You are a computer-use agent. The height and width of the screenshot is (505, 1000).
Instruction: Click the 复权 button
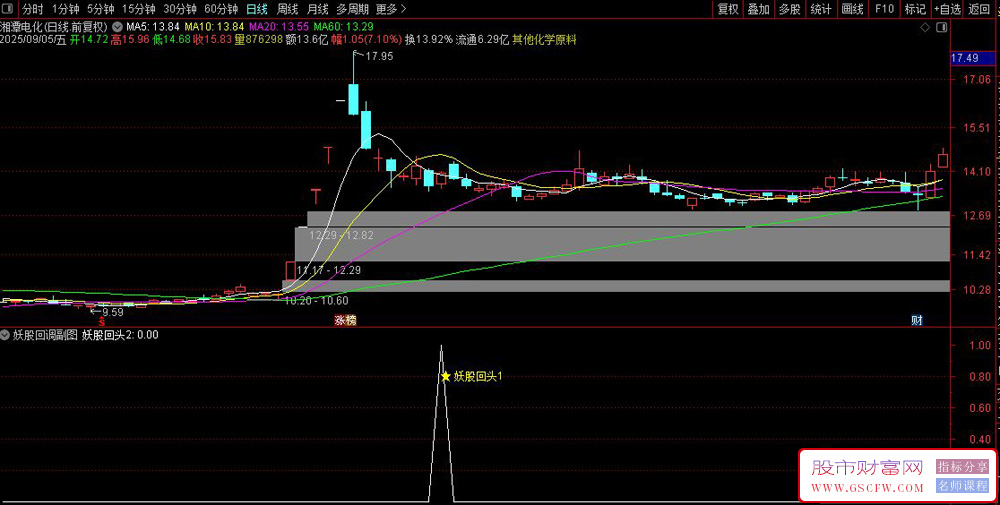(728, 9)
